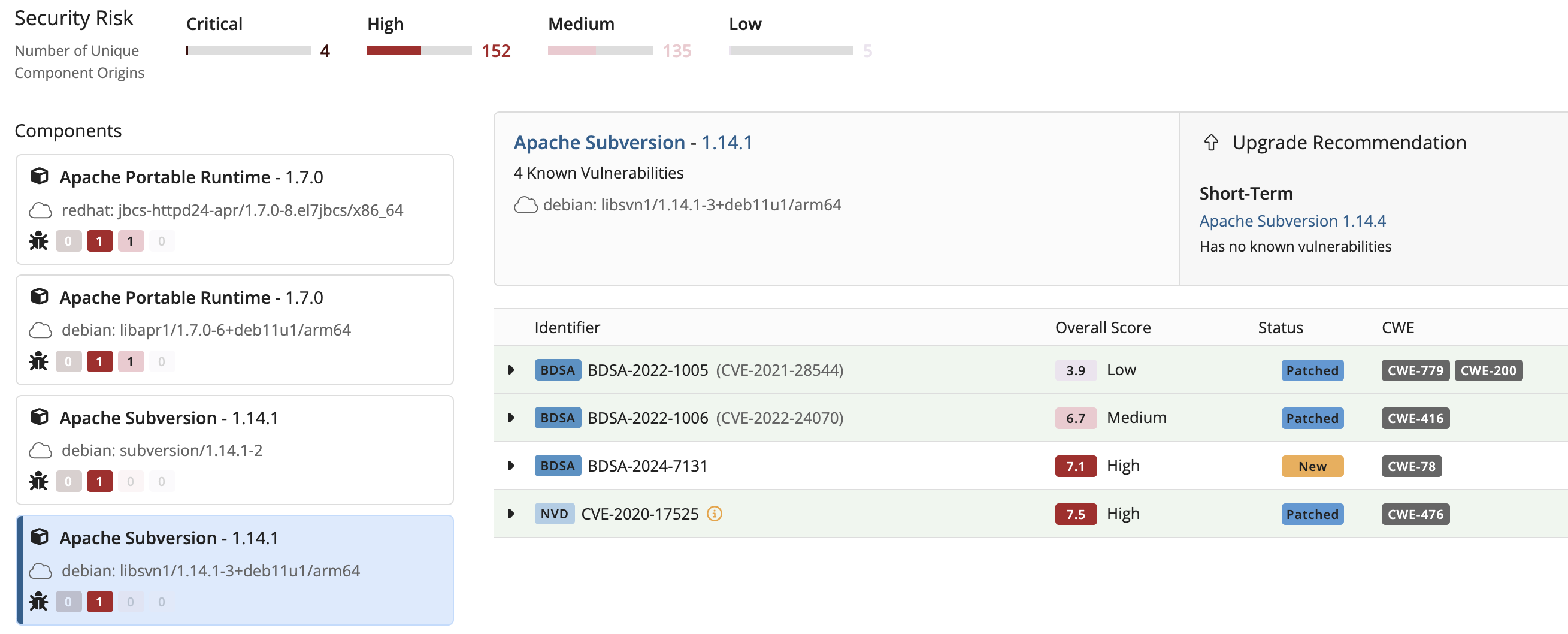Click the 7.5 score badge
The image size is (1568, 634).
pyautogui.click(x=1076, y=514)
